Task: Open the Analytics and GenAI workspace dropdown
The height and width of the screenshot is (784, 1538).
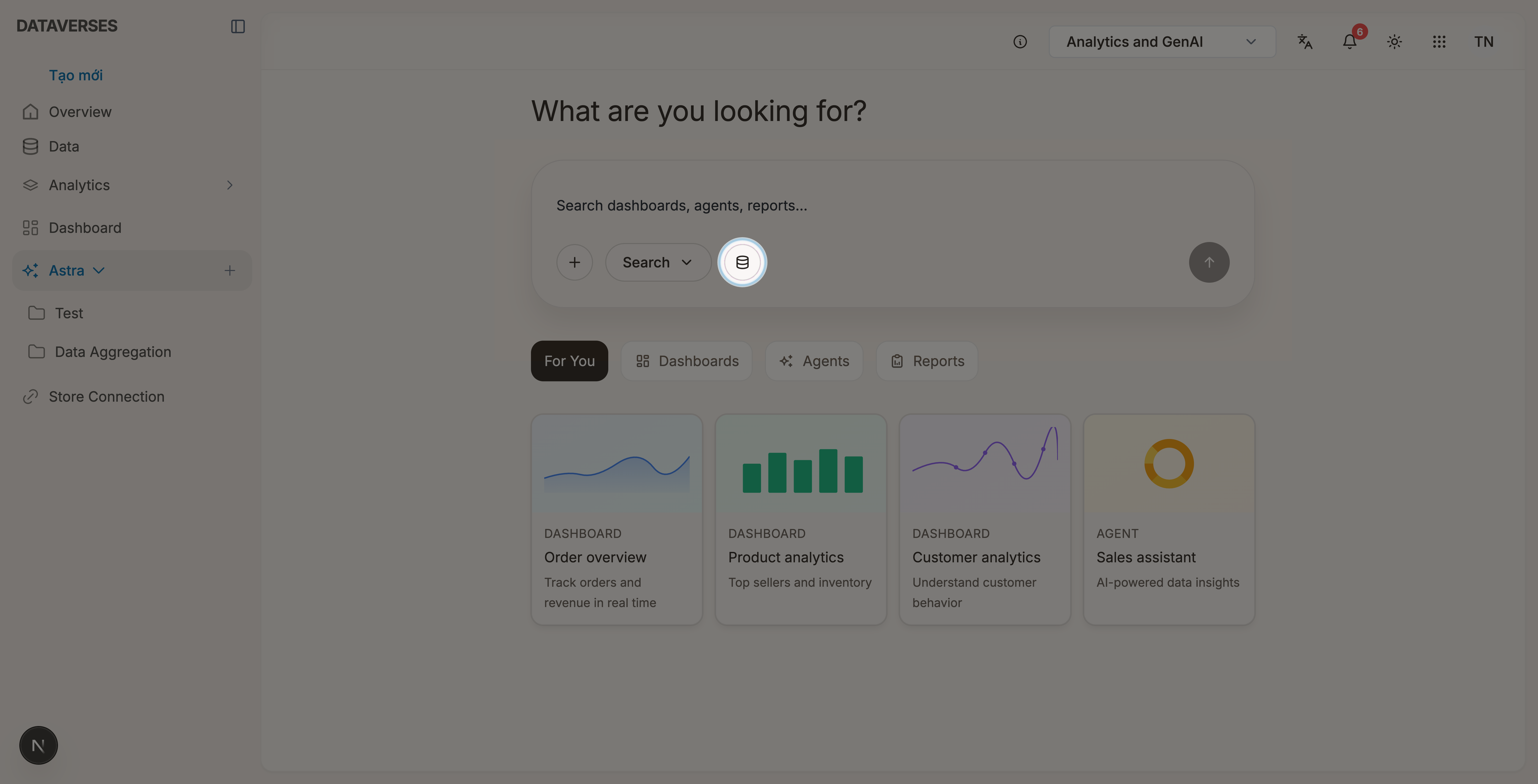Action: coord(1162,42)
